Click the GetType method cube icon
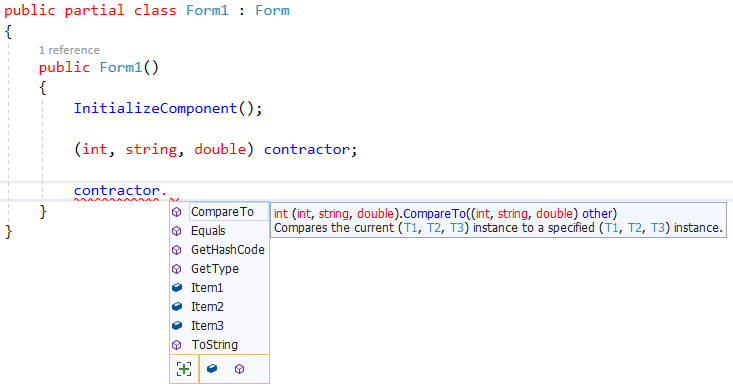This screenshot has width=733, height=391. pos(177,269)
